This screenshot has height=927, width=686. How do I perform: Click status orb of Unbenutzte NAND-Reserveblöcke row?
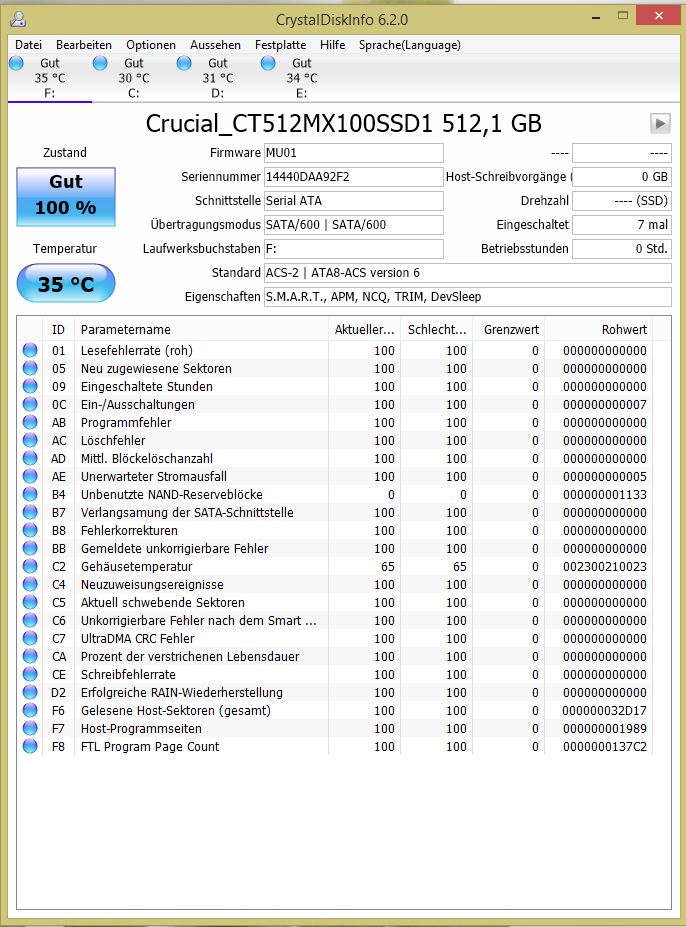click(x=30, y=494)
